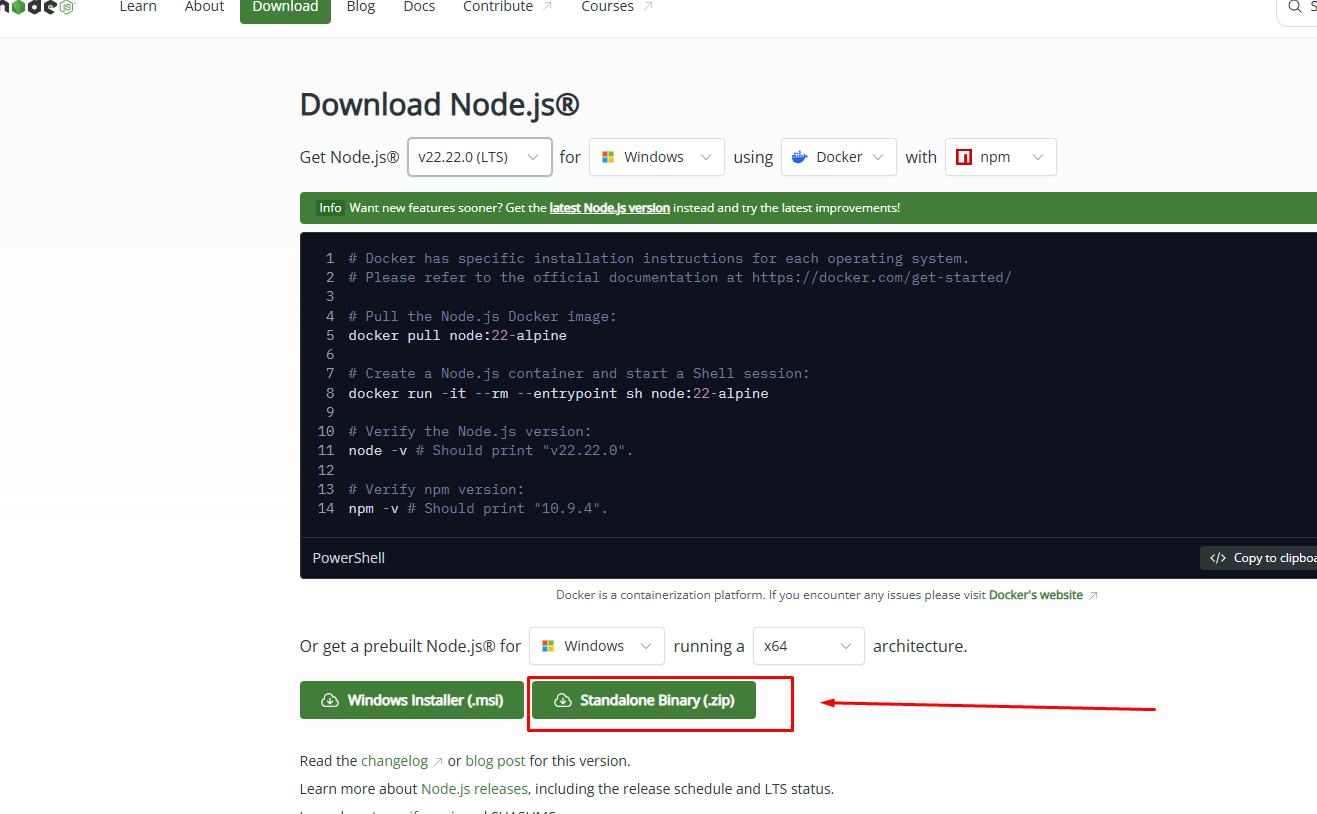Open the changelog link

coord(402,761)
